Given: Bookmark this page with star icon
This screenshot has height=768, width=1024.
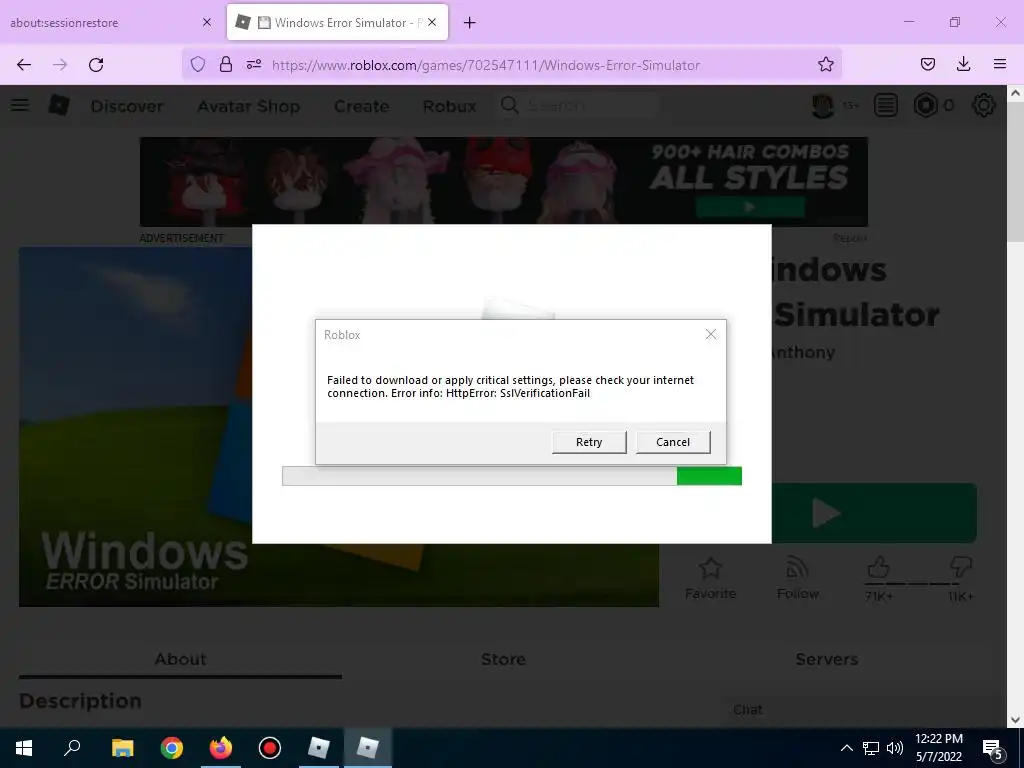Looking at the screenshot, I should pos(825,65).
